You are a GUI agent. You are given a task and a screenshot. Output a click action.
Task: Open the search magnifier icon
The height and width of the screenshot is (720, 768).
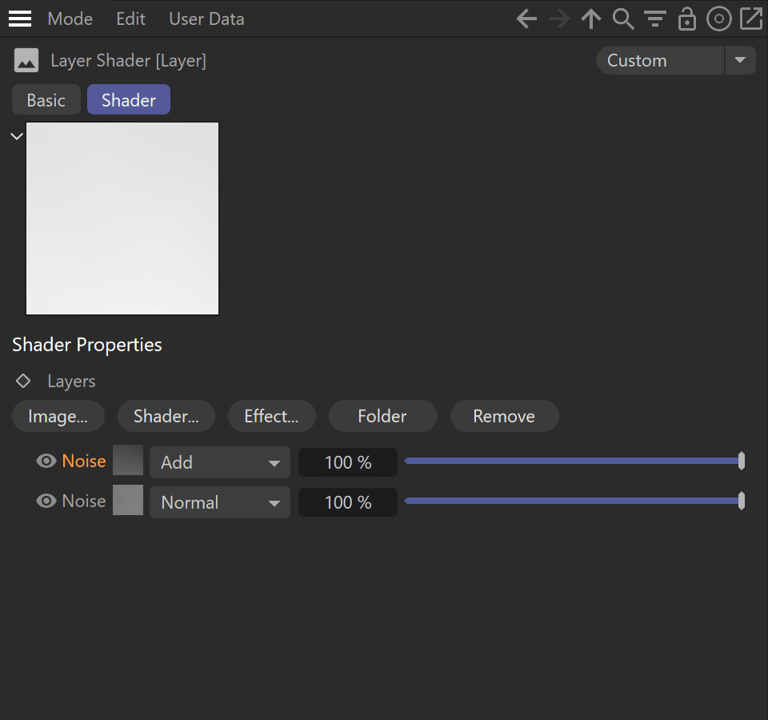pyautogui.click(x=623, y=19)
